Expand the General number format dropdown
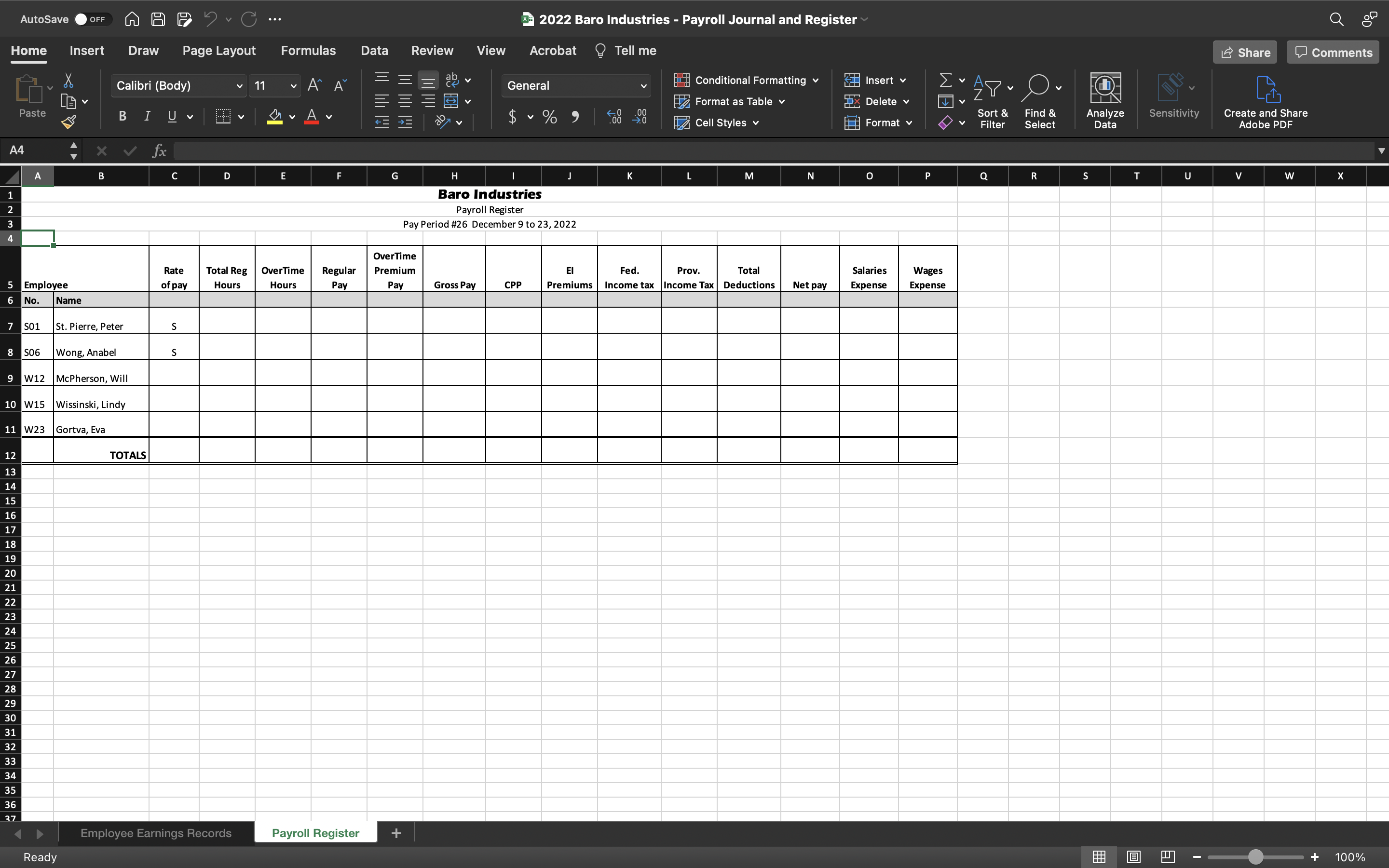Screen dimensions: 1389x868 [643, 86]
